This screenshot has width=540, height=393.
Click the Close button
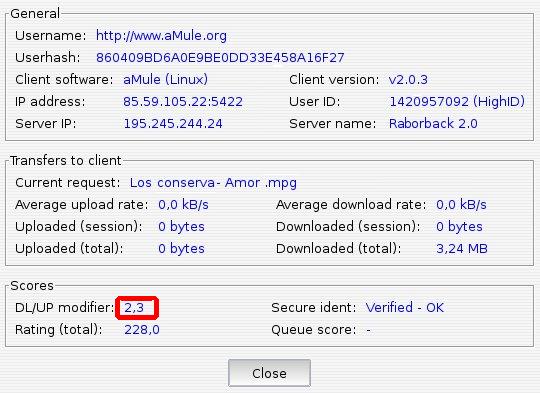click(269, 373)
